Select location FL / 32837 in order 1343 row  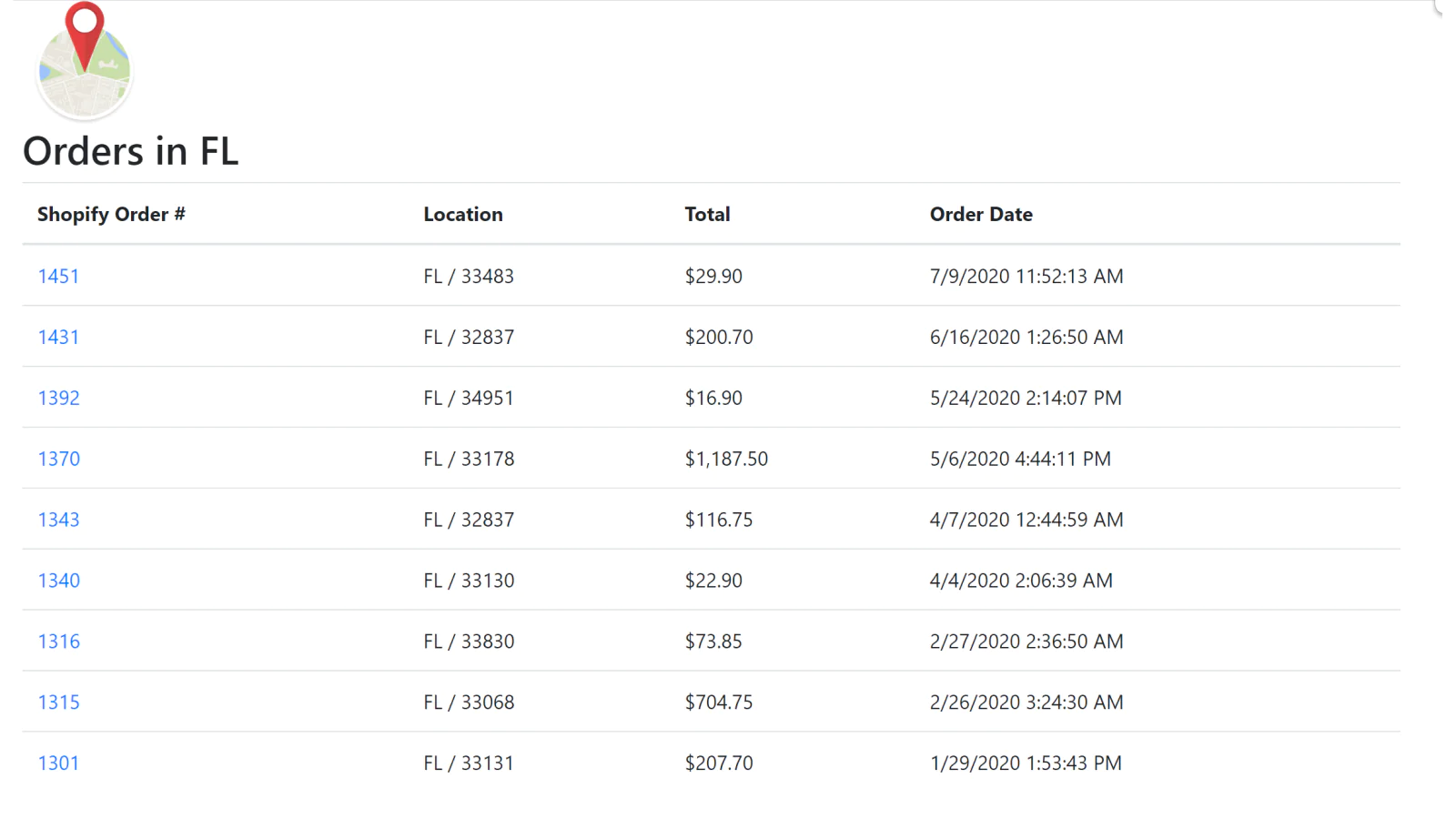pos(469,520)
